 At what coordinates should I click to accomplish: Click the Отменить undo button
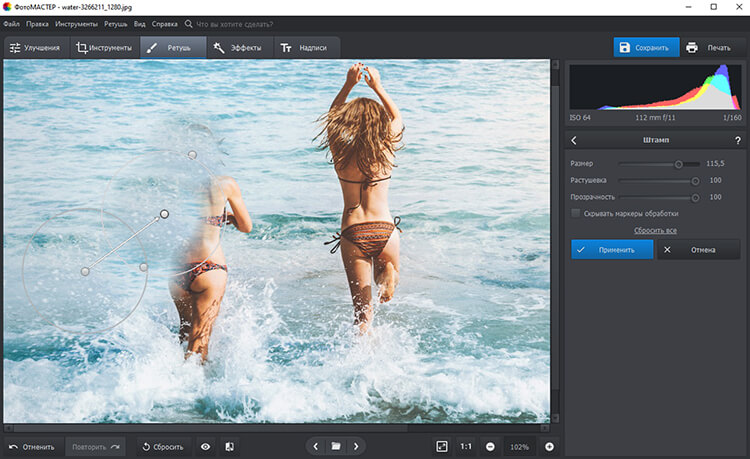(x=32, y=447)
